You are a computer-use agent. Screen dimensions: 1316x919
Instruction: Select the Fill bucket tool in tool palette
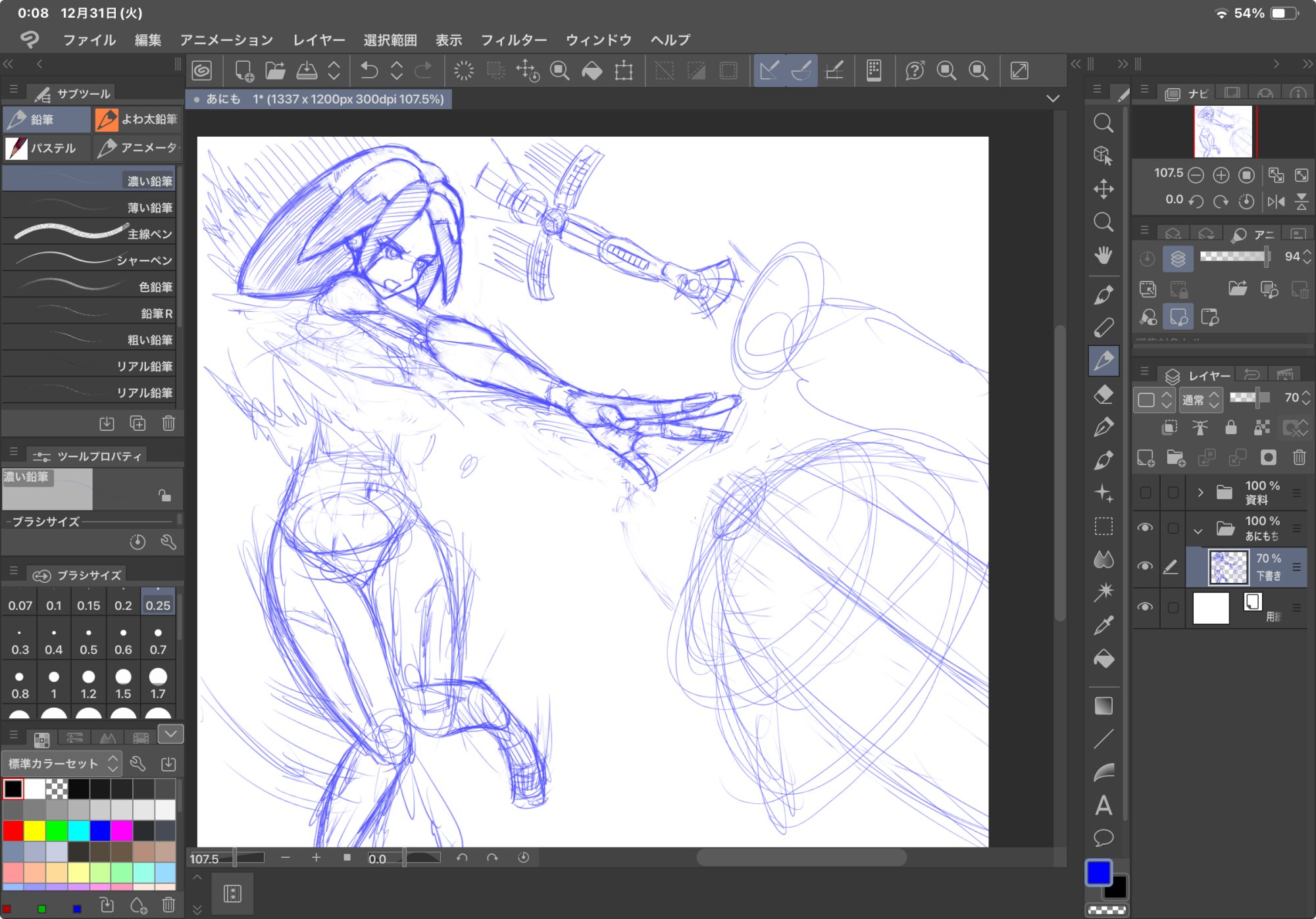pyautogui.click(x=1103, y=658)
